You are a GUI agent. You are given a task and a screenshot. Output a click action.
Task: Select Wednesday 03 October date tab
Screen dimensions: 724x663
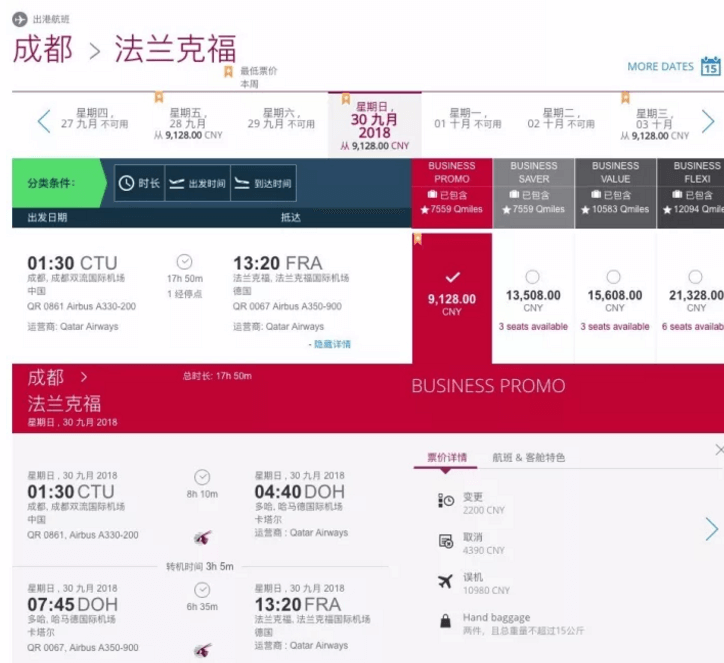pyautogui.click(x=654, y=124)
